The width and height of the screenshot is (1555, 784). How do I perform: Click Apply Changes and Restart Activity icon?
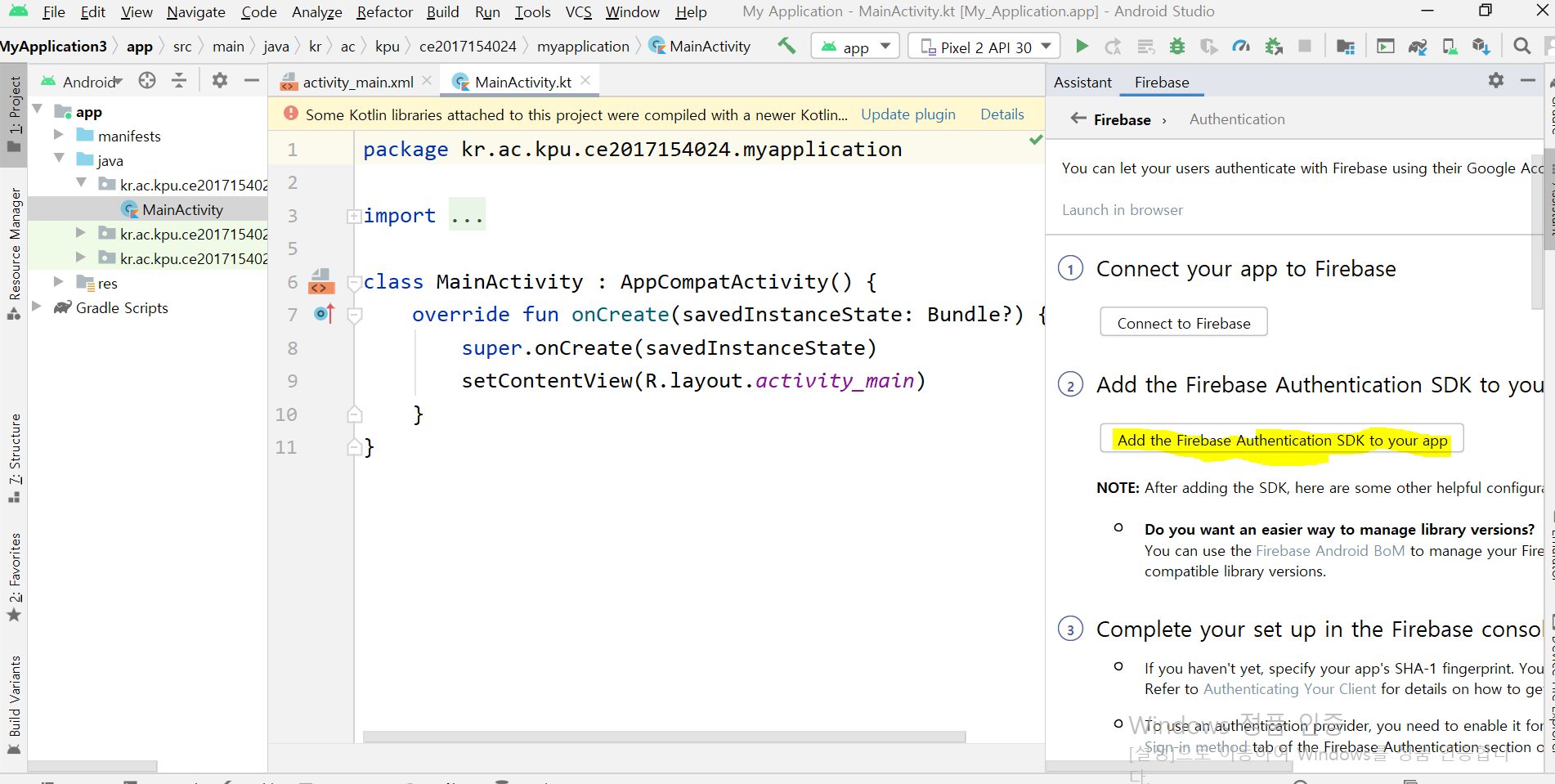(1113, 47)
